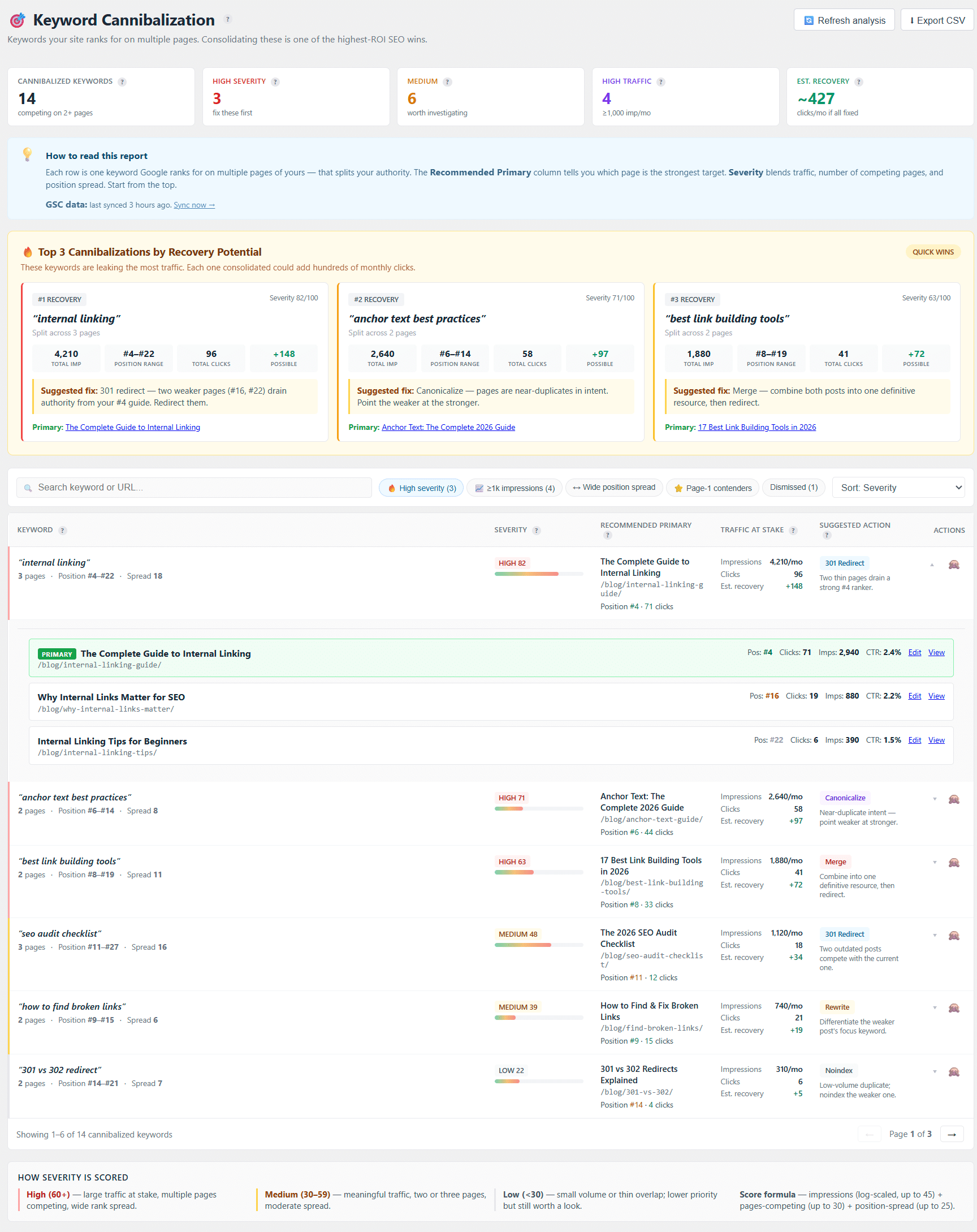Click the help icon in Traffic at Stake header
Image resolution: width=977 pixels, height=1232 pixels.
[x=793, y=530]
